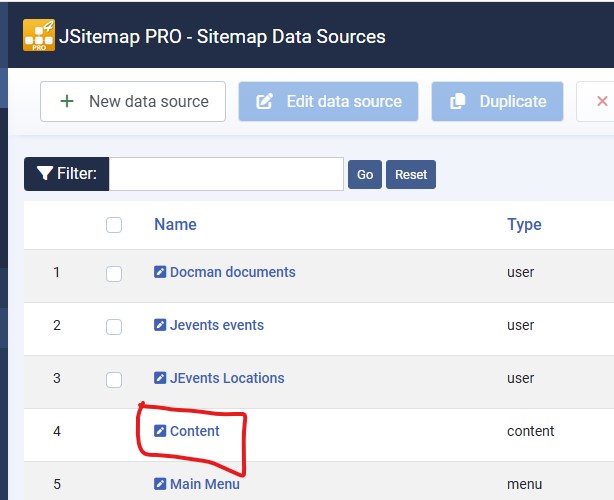Image resolution: width=614 pixels, height=500 pixels.
Task: Click the edit icon beside Jevents events
Action: click(160, 325)
